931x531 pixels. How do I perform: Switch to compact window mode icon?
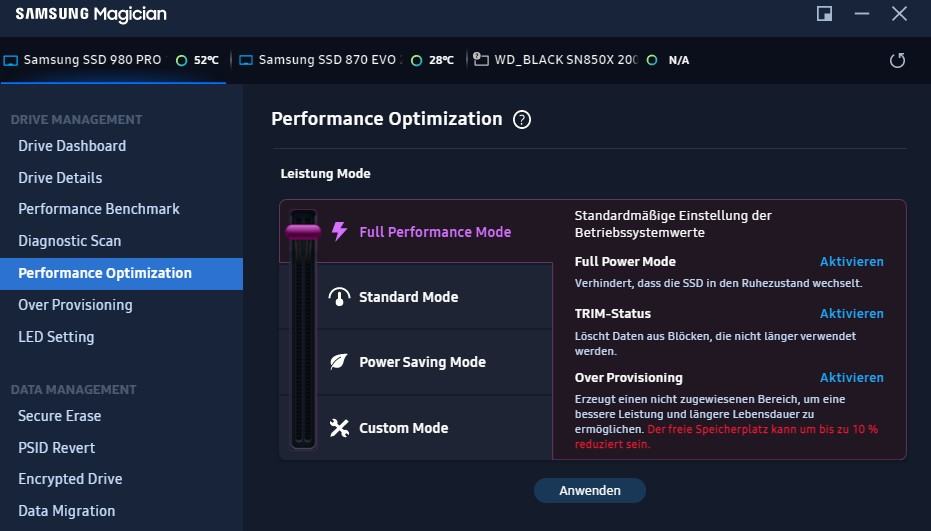coord(824,13)
